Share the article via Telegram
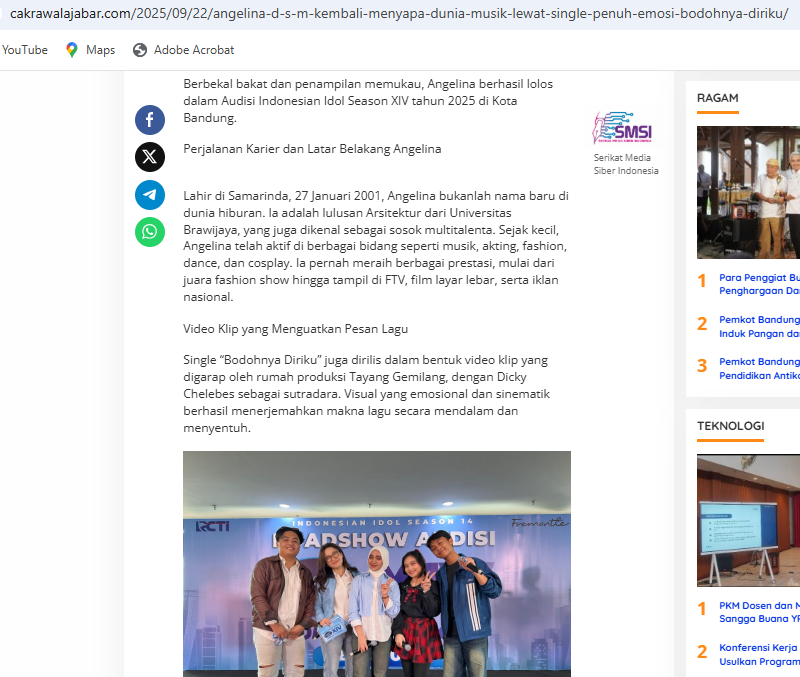Screen dimensions: 800x677 [x=150, y=195]
